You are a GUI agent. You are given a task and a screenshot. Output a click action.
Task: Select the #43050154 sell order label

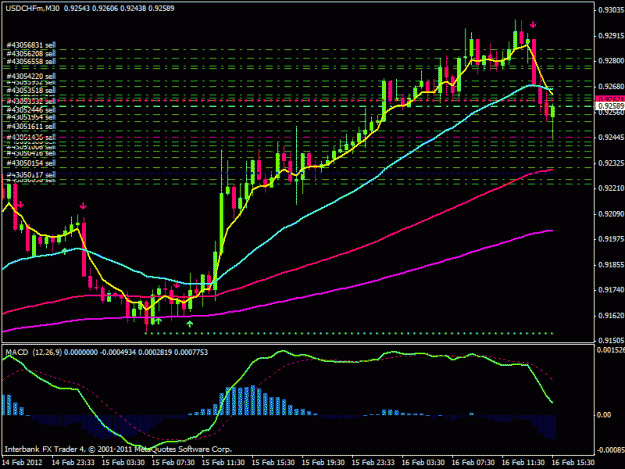pos(31,163)
